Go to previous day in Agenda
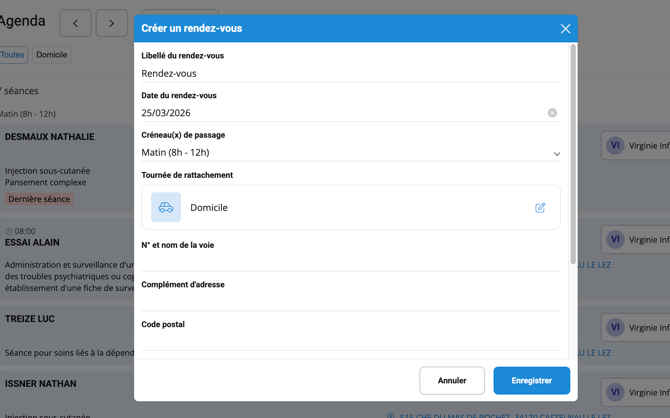Screen dimensions: 670x418 [75, 23]
